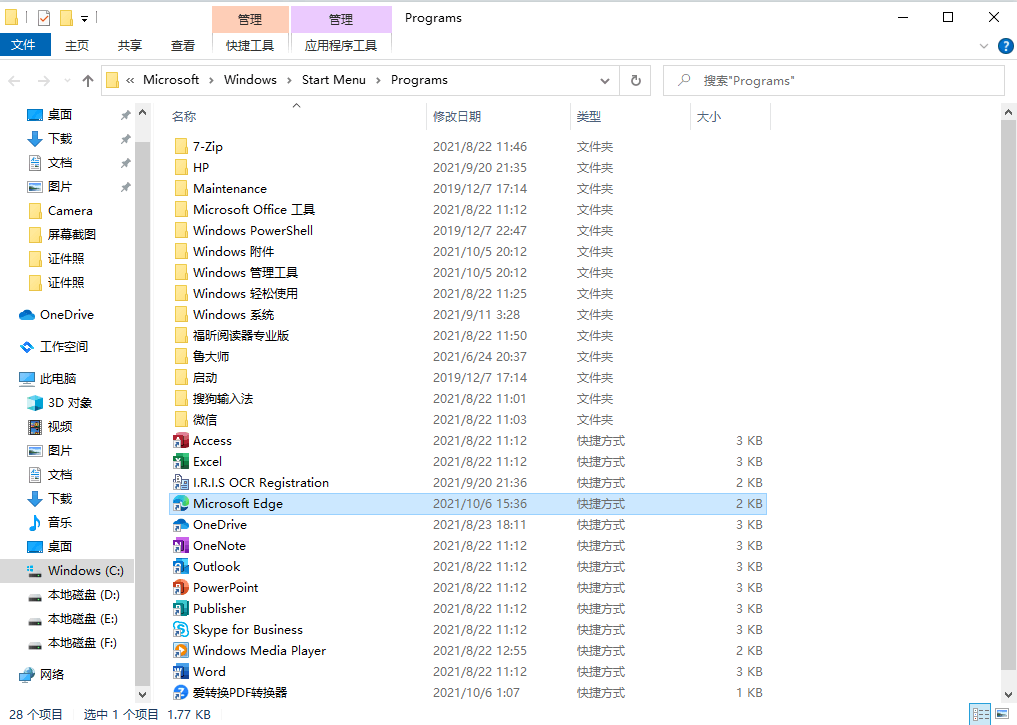Open recent locations dropdown arrow

pos(67,81)
